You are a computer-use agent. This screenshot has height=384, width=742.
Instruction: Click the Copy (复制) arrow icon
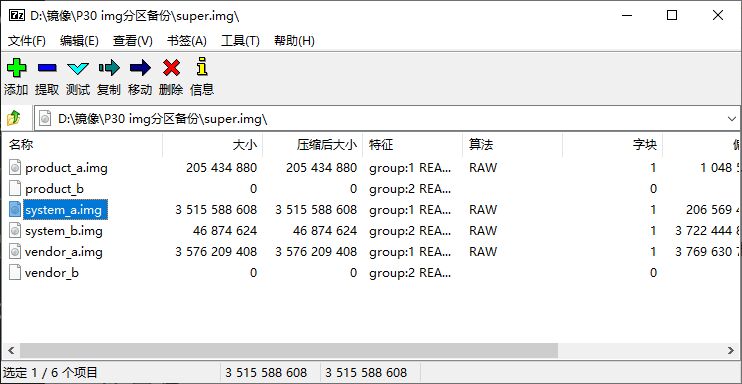coord(109,68)
